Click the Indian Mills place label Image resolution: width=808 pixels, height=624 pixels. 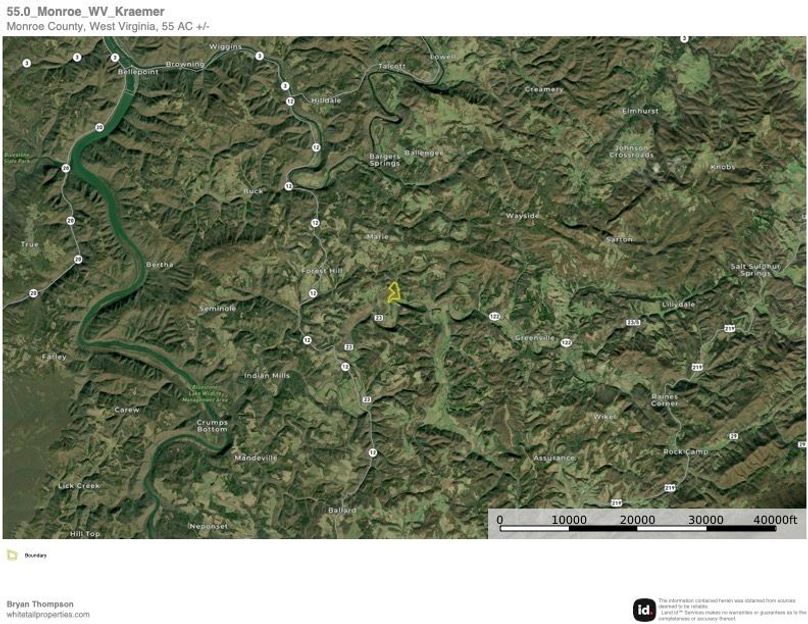coord(266,375)
